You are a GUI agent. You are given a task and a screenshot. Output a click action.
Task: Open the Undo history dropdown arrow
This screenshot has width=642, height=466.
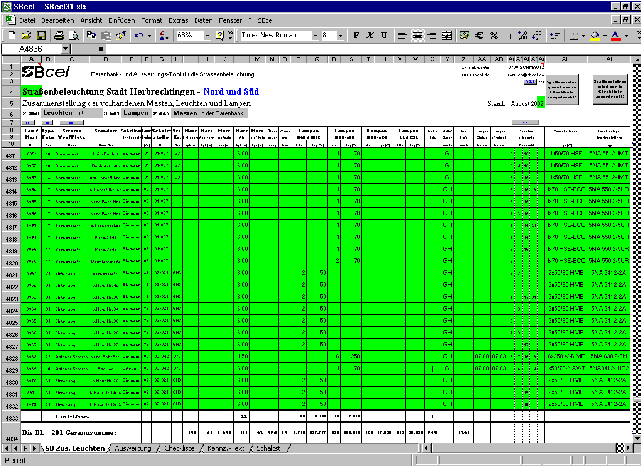click(149, 36)
